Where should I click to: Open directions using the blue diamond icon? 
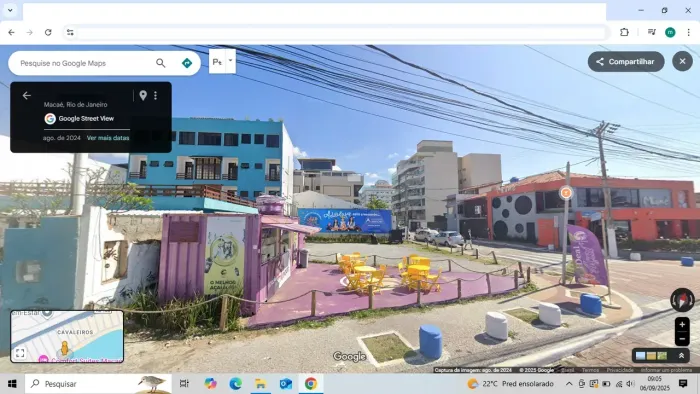(x=187, y=63)
